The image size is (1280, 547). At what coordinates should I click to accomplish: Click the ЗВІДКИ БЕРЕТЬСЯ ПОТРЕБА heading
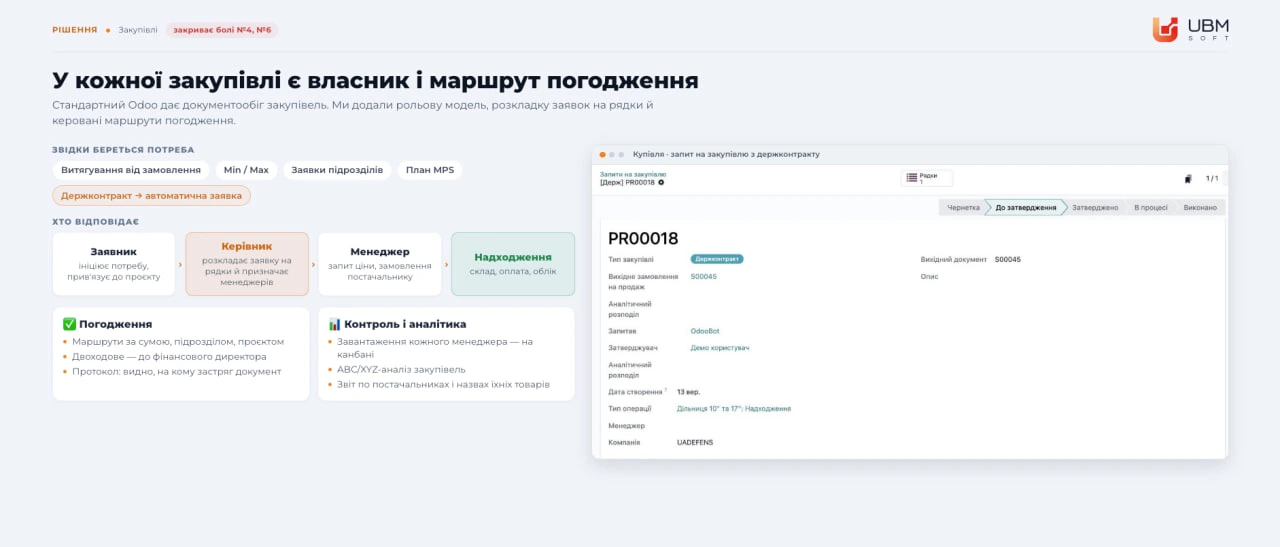click(x=124, y=149)
